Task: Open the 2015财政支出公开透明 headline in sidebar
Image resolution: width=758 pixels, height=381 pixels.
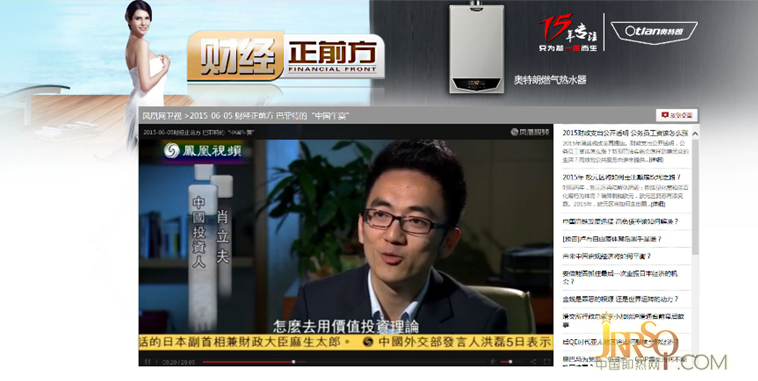Action: point(625,133)
